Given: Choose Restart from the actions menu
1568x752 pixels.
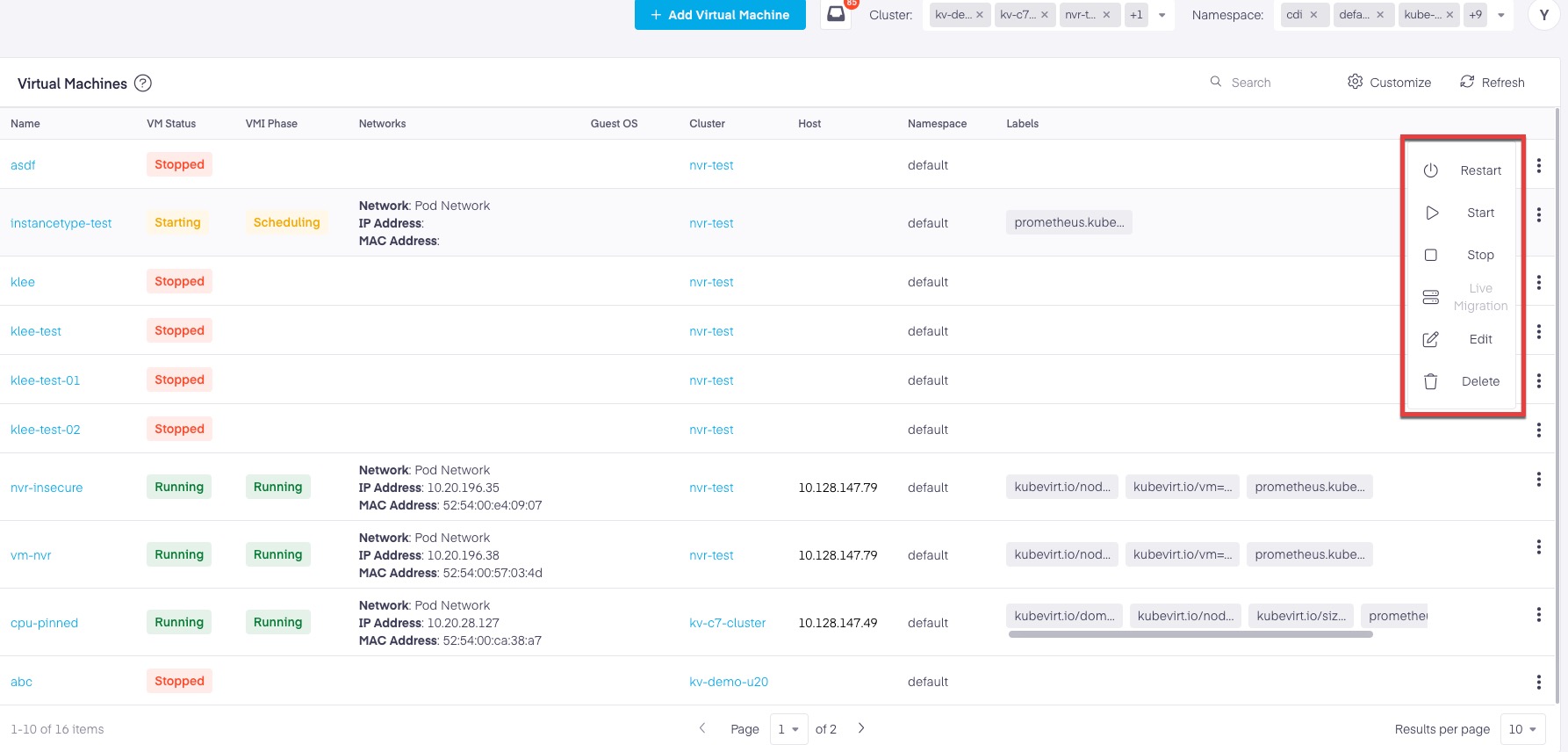Looking at the screenshot, I should coord(1480,170).
